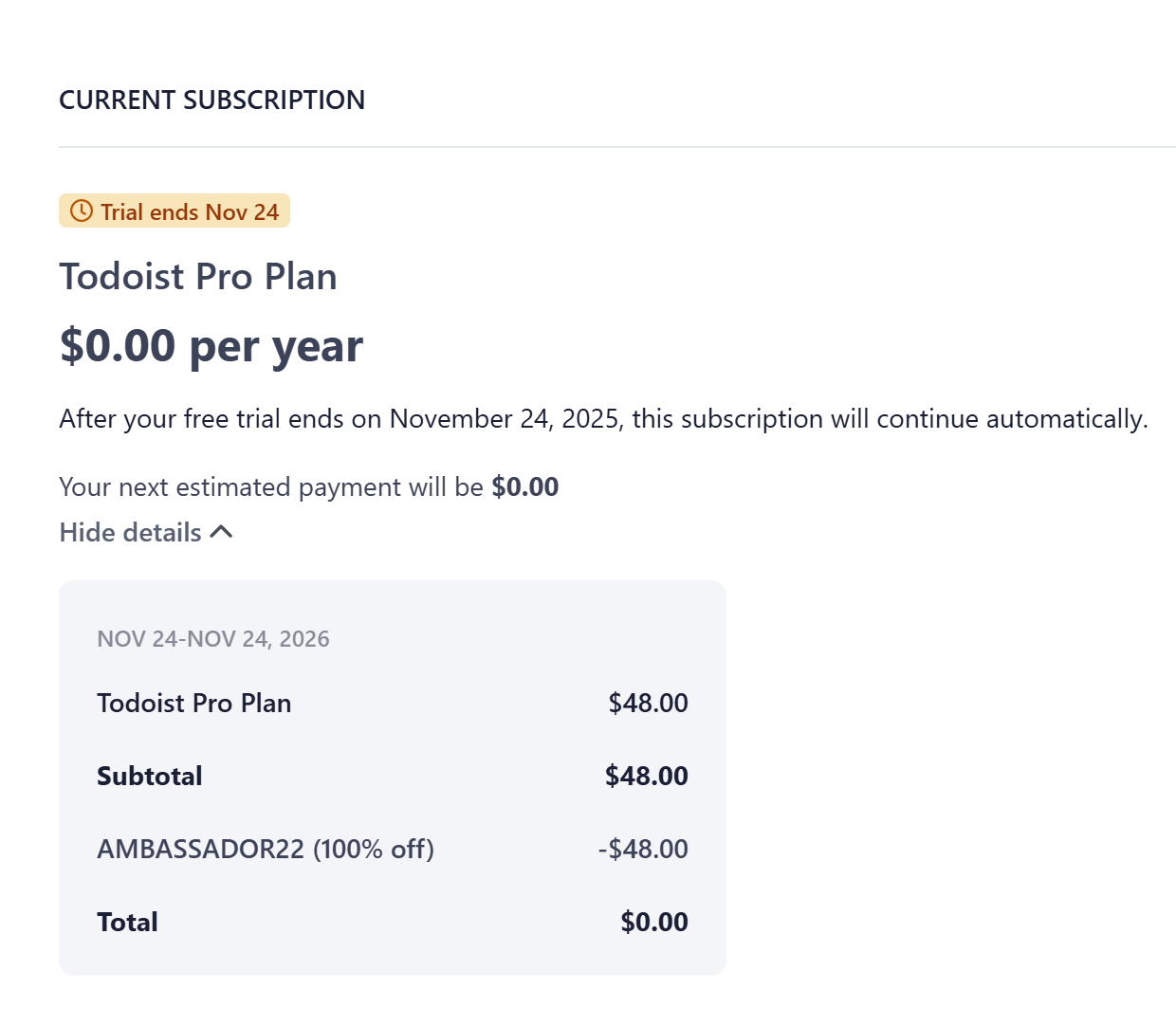Viewport: 1176px width, 1026px height.
Task: Click the Subtotal label
Action: [150, 776]
